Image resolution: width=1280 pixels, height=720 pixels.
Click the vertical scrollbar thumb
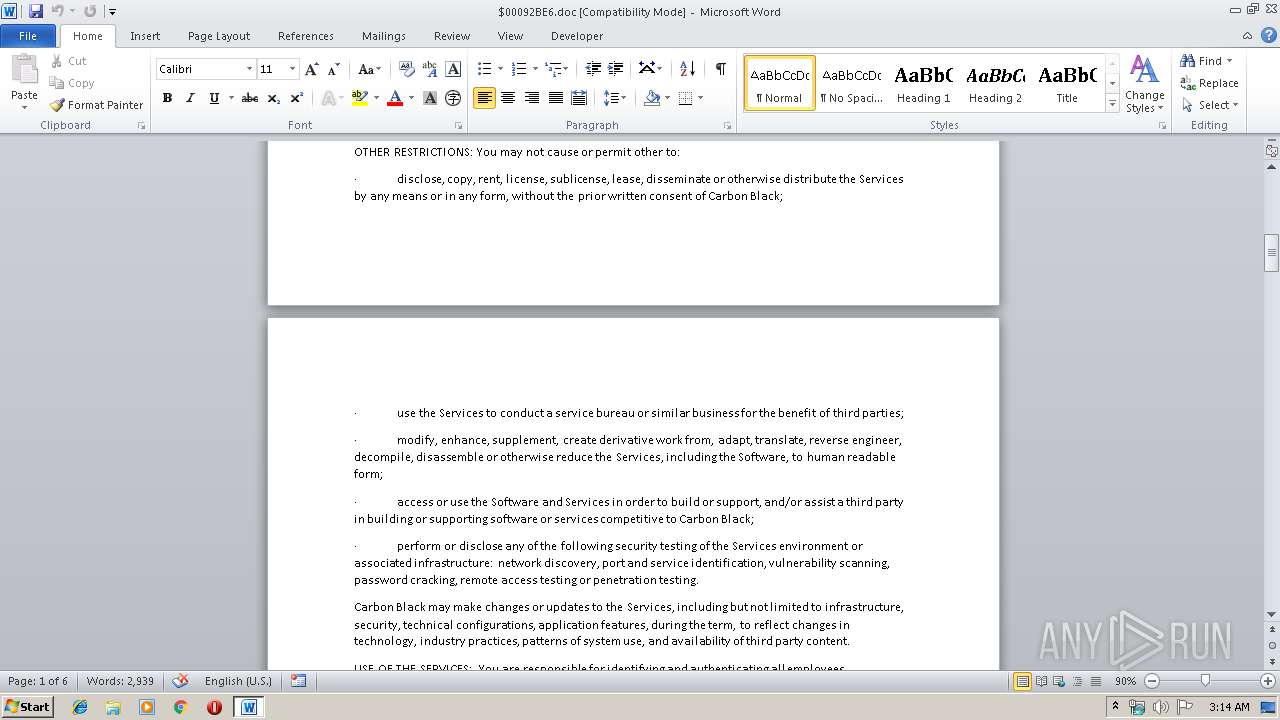[x=1271, y=252]
